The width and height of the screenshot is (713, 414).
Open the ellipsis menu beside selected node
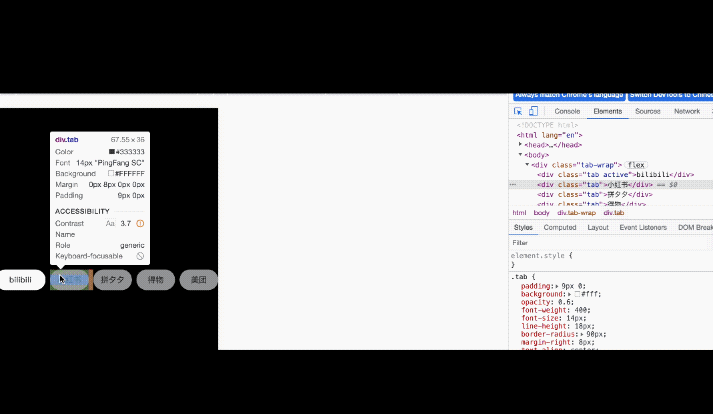tap(513, 185)
